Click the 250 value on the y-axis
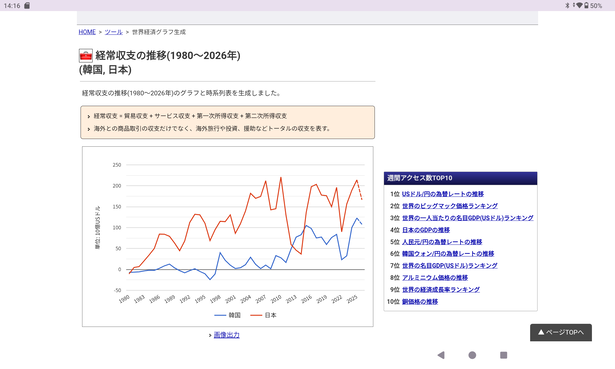Screen dimensions: 615x369 tap(117, 165)
